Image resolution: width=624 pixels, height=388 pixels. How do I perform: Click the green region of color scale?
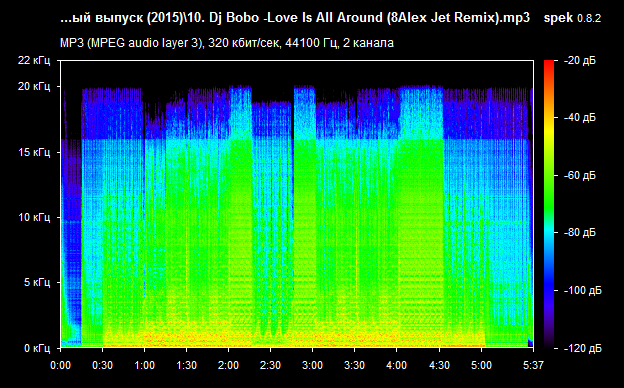tap(549, 191)
